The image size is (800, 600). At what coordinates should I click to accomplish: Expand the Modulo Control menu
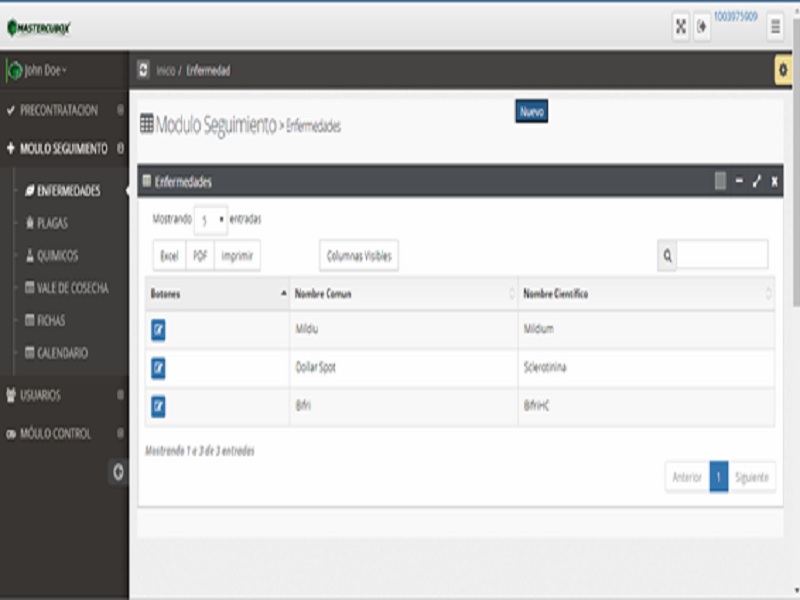point(64,434)
